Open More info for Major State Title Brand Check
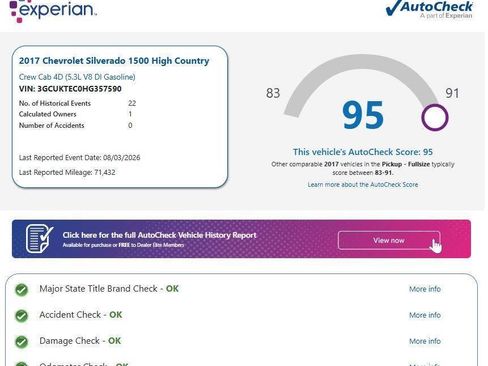Image resolution: width=488 pixels, height=366 pixels. pyautogui.click(x=425, y=289)
